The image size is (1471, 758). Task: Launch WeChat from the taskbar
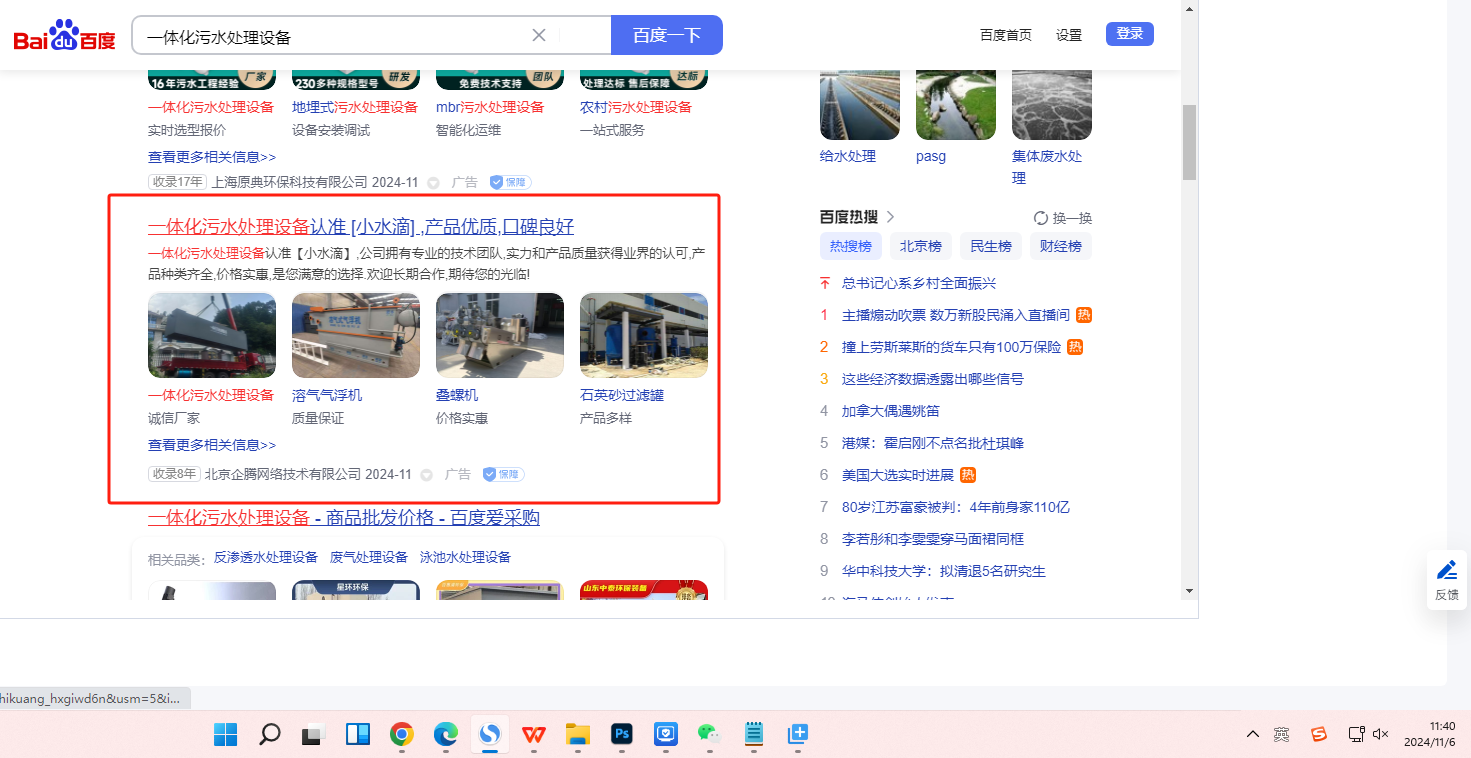coord(709,735)
